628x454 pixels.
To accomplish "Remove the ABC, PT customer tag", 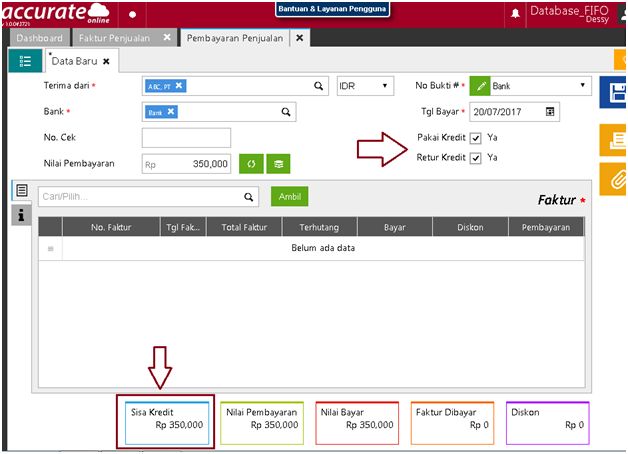I will 179,86.
